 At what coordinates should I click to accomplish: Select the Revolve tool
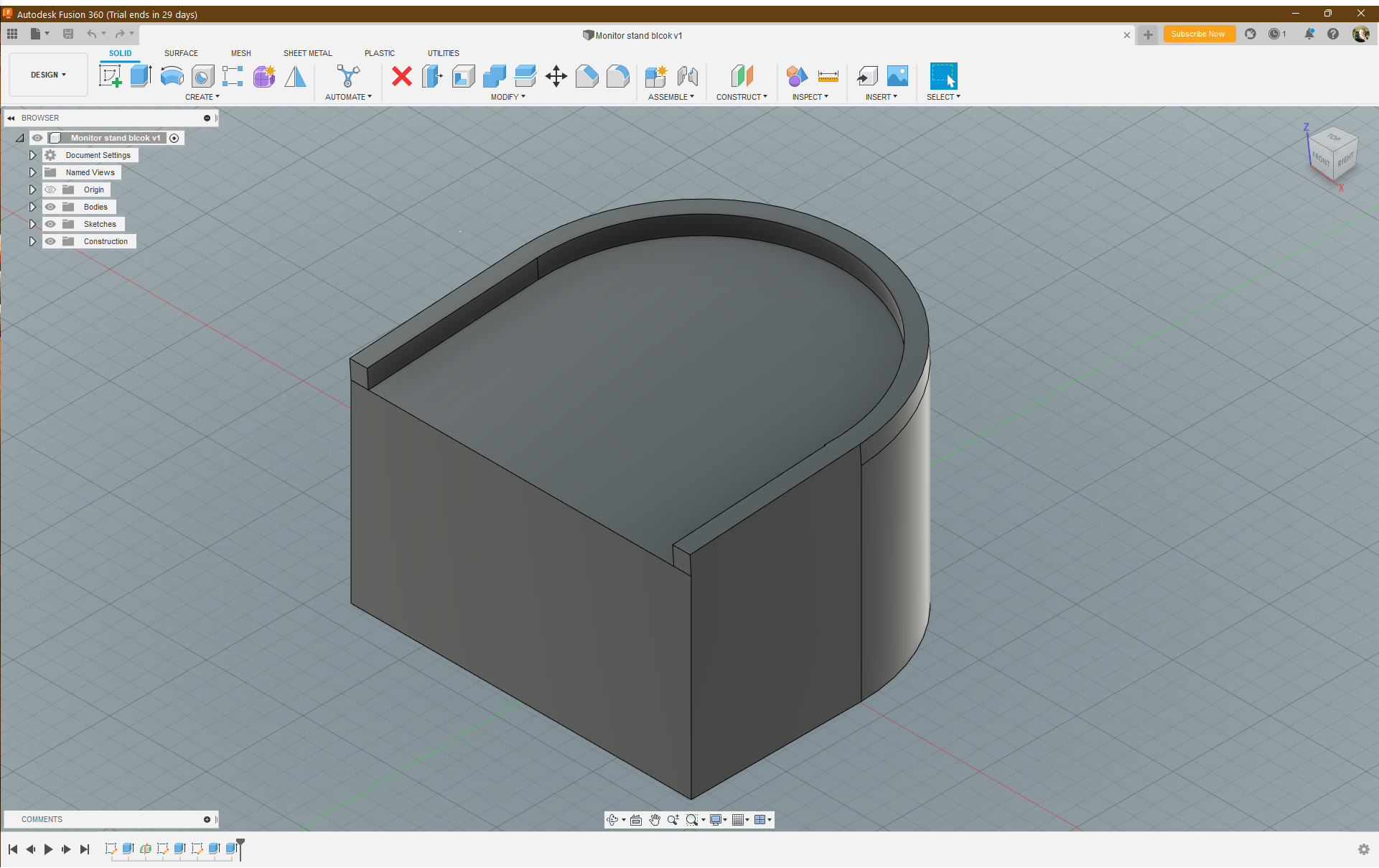[172, 76]
